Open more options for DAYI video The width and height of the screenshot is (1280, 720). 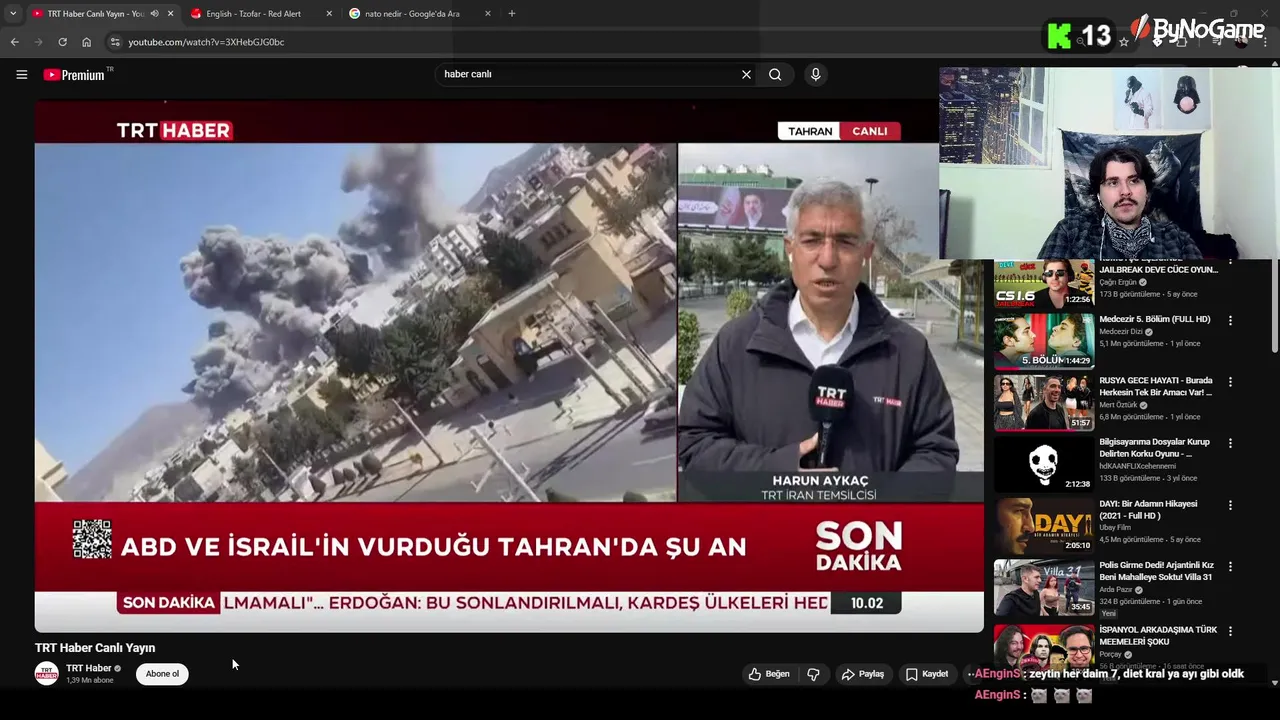tap(1230, 505)
